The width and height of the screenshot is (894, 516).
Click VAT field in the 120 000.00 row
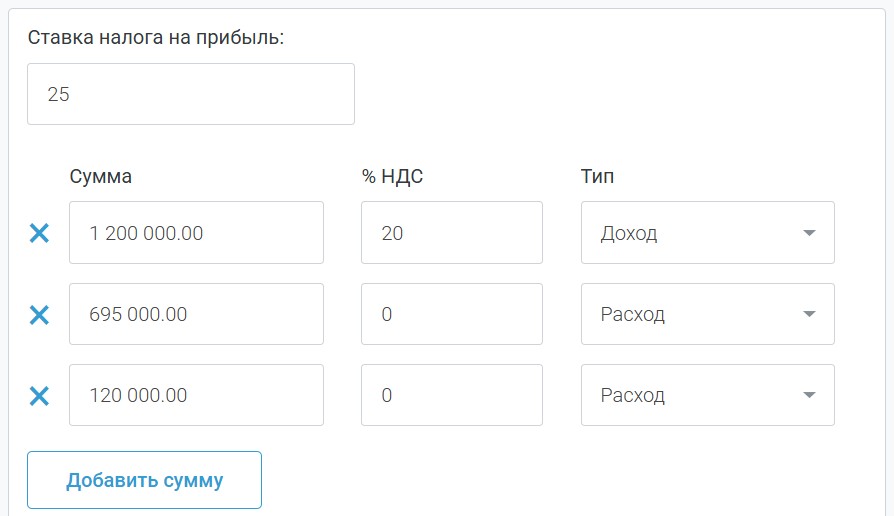(x=451, y=395)
